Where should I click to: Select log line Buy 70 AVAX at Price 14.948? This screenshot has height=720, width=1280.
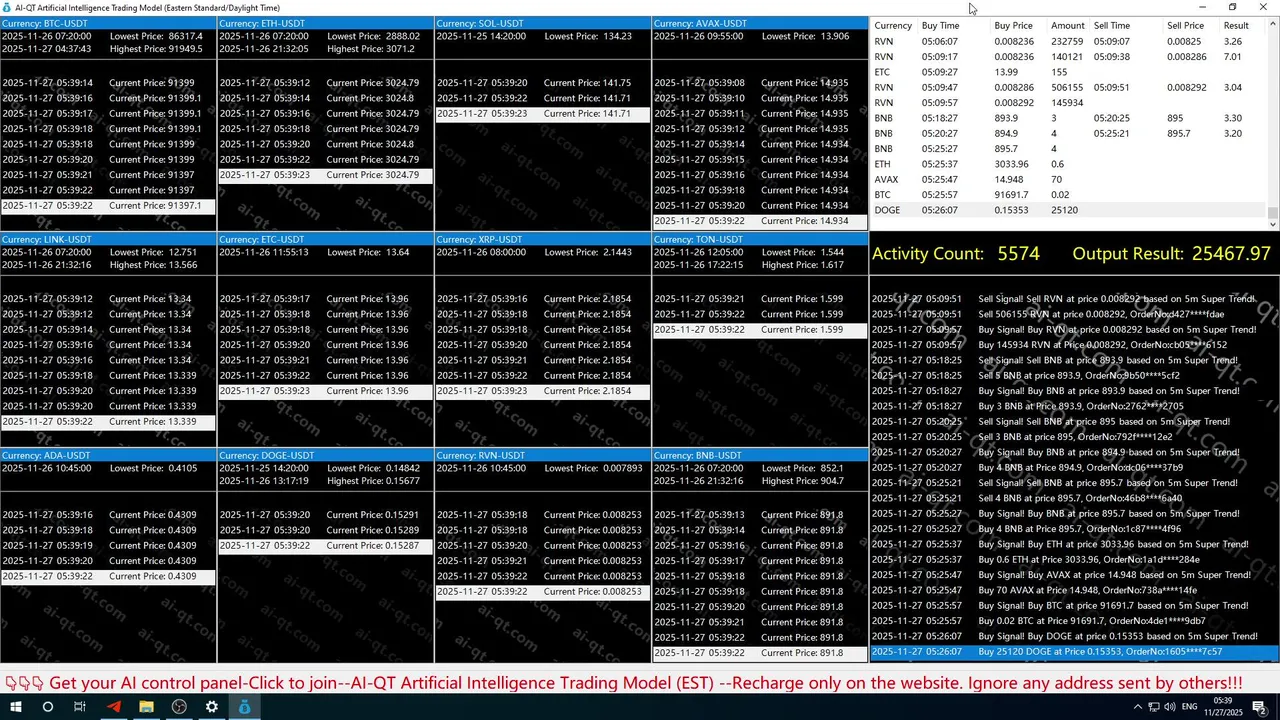coord(1075,590)
